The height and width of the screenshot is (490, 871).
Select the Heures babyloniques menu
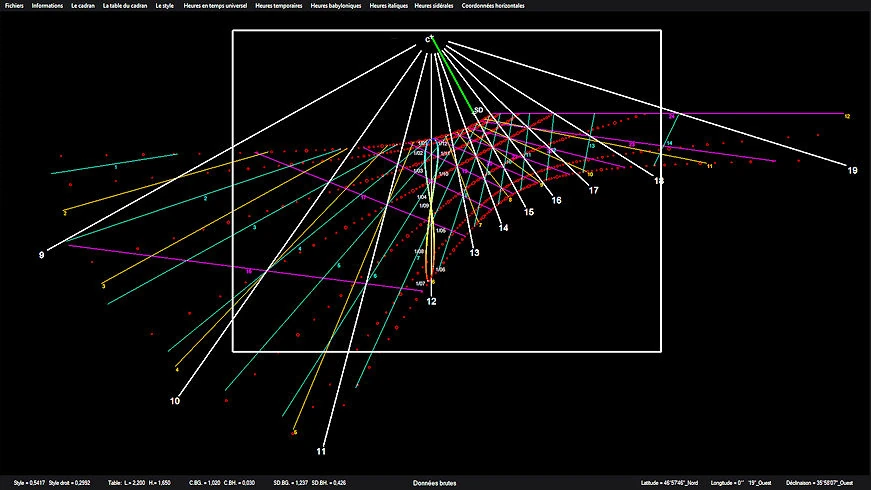pyautogui.click(x=337, y=6)
